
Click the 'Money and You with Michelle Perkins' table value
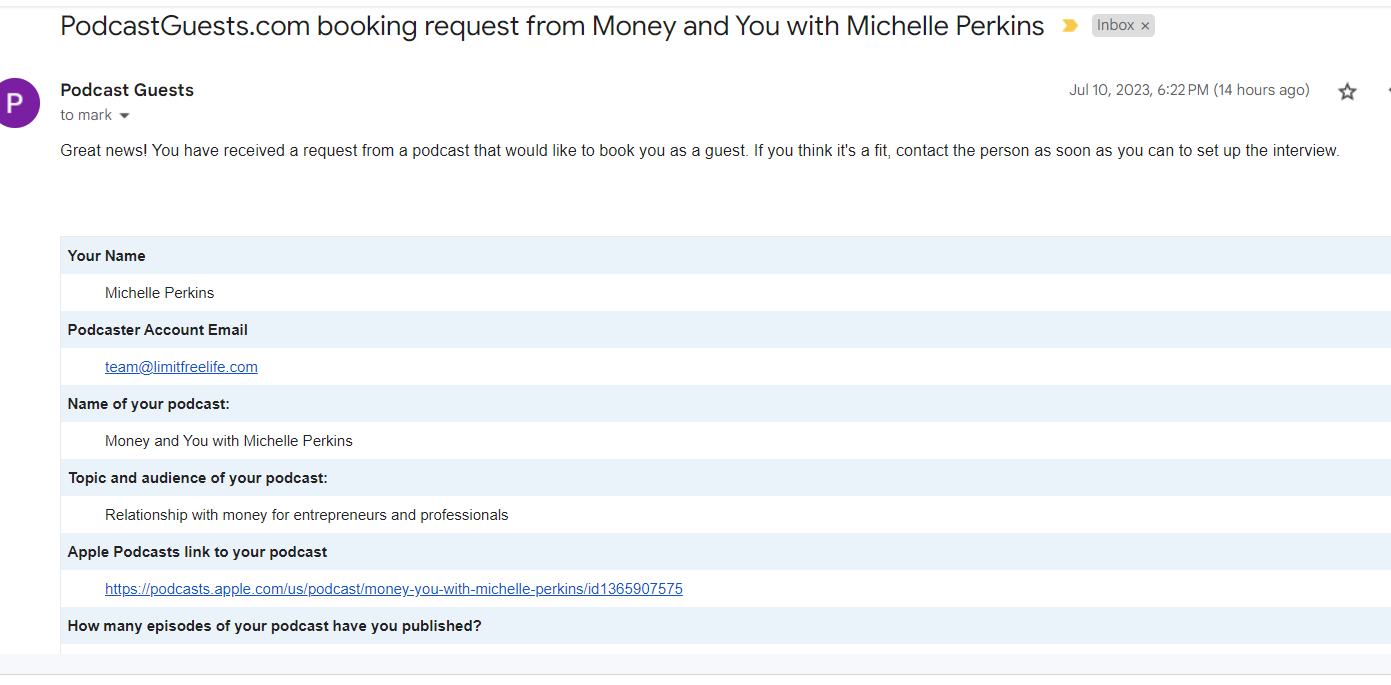228,441
